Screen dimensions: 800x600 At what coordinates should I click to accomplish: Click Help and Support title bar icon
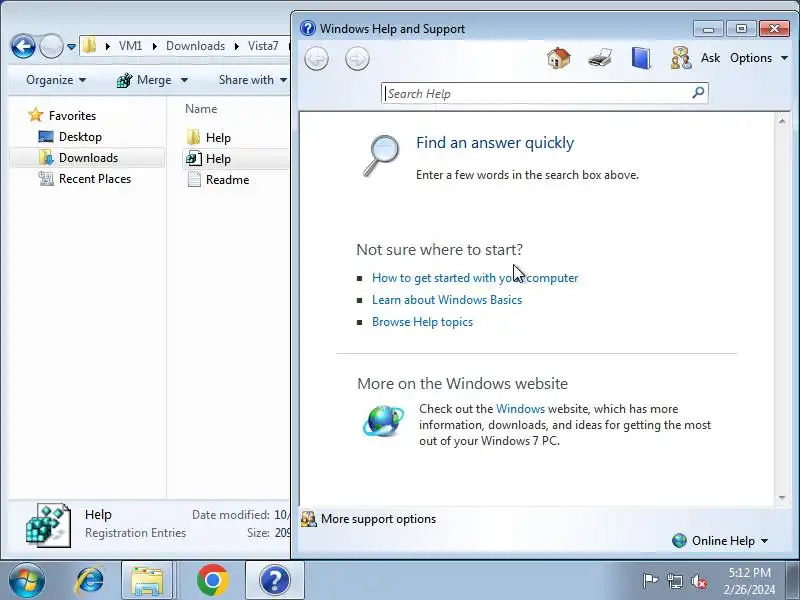coord(308,28)
